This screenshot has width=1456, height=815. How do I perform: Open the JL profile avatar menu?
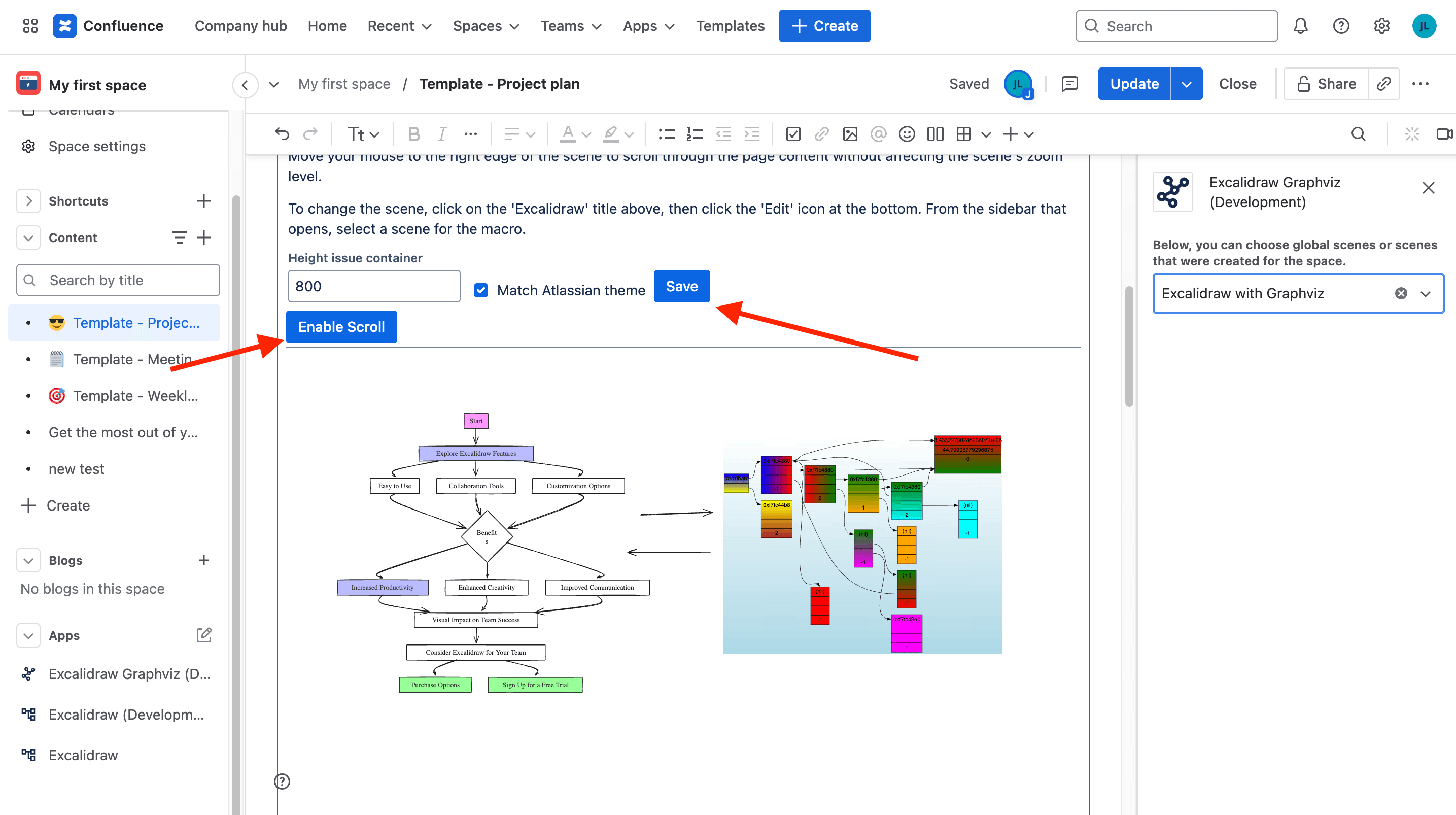click(1424, 26)
